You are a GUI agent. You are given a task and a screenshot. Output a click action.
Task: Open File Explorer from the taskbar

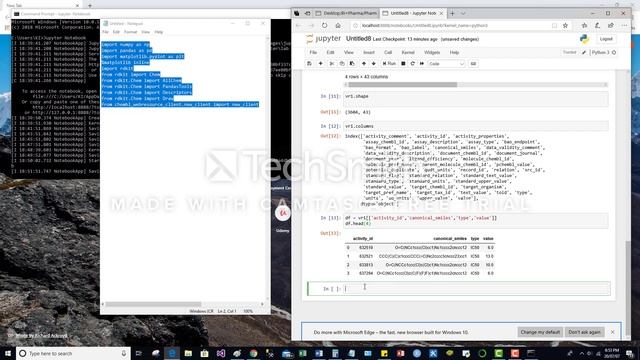(188, 353)
